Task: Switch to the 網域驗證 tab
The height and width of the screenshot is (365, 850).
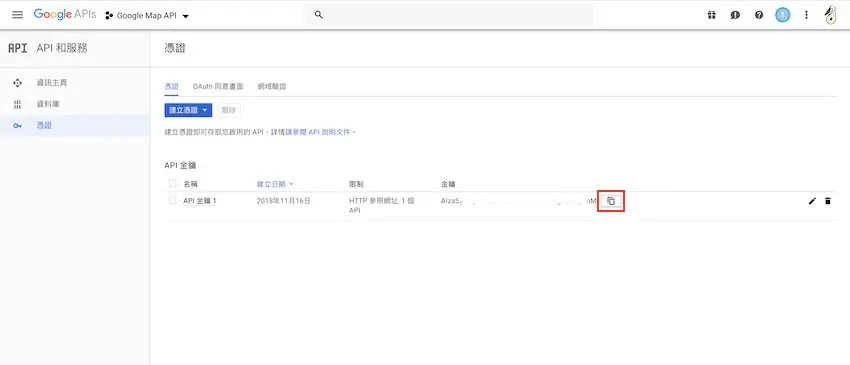Action: (272, 87)
